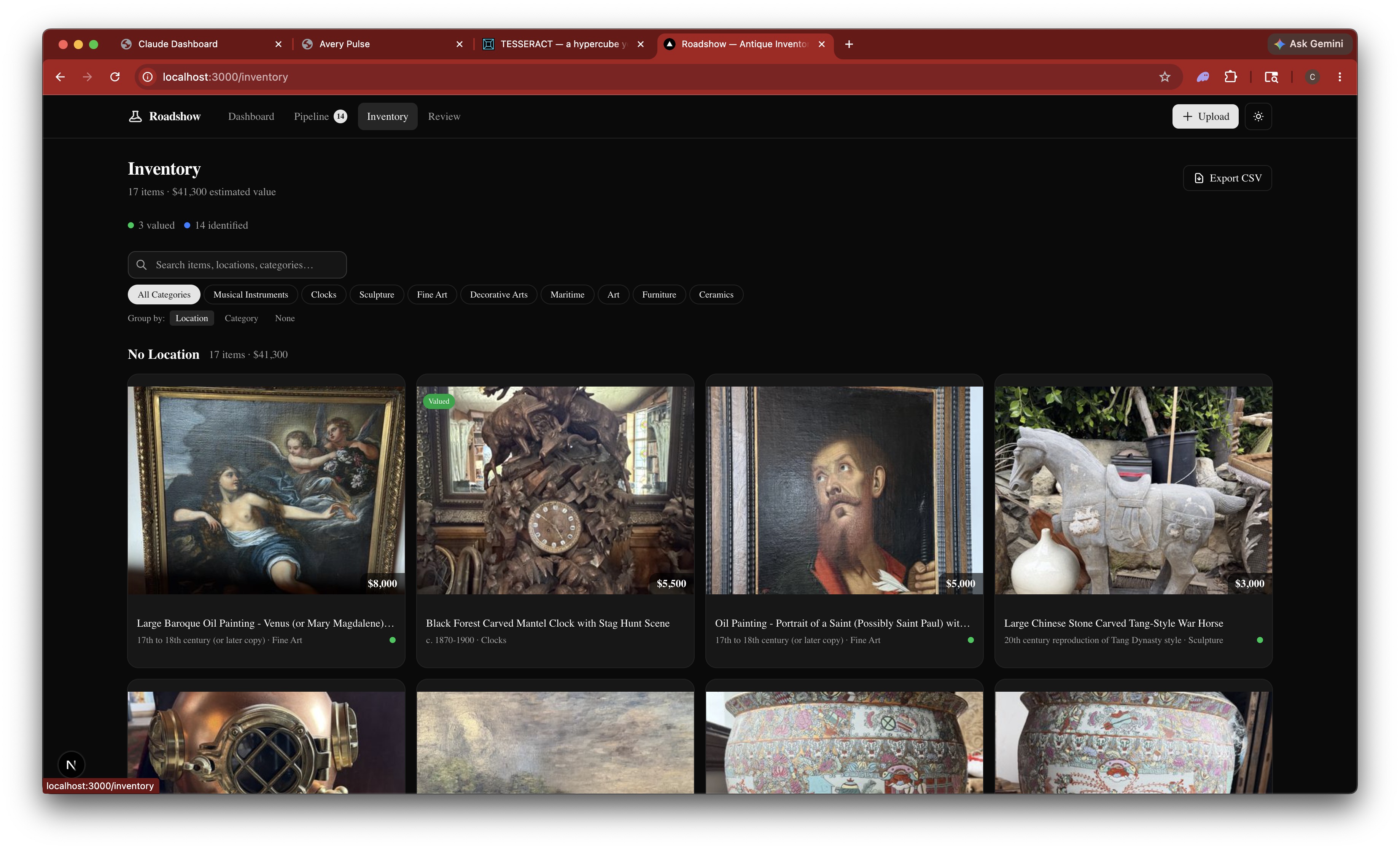Click the "14 identified" status text
The image size is (1400, 850).
click(221, 226)
